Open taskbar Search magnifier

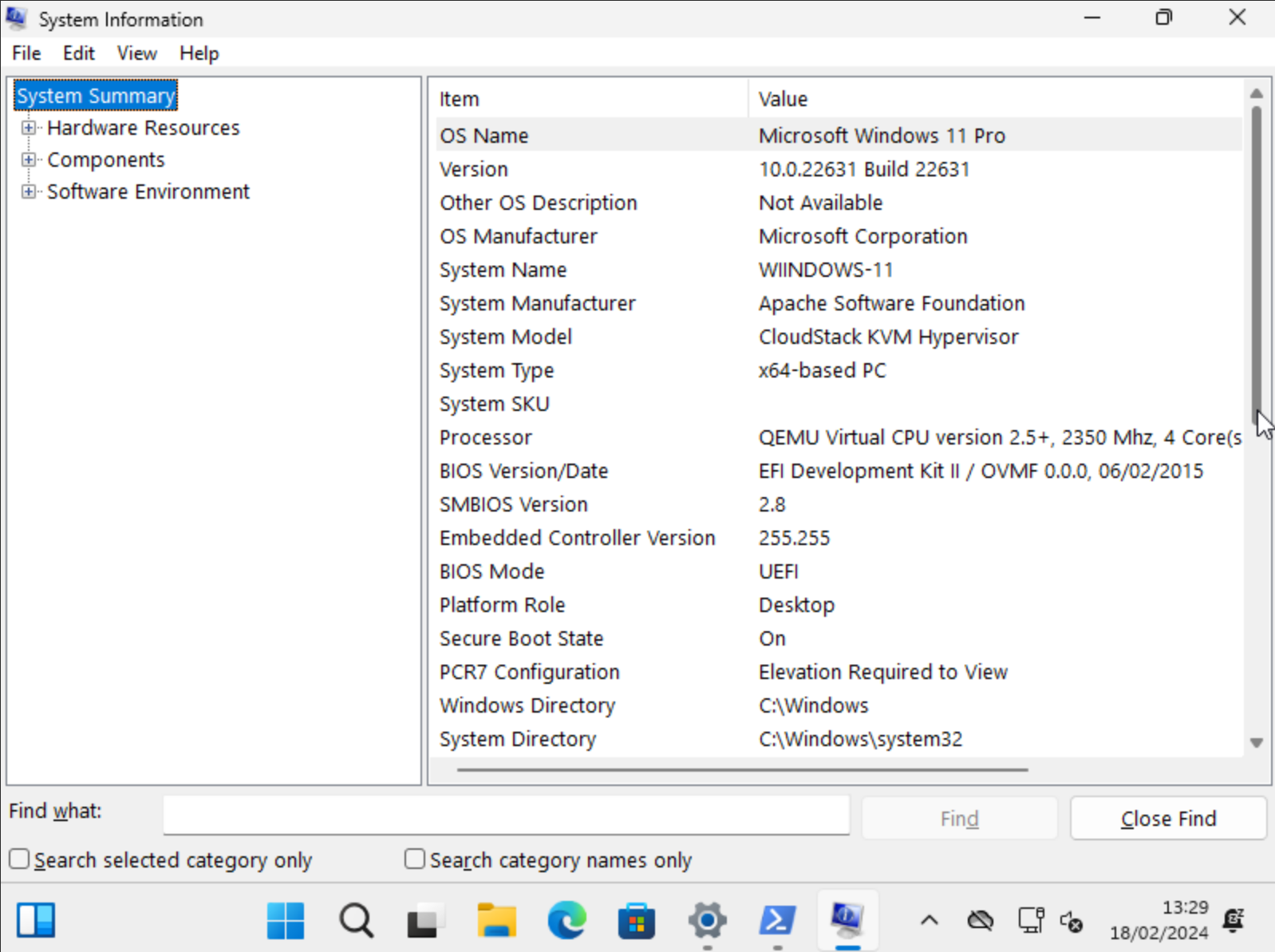coord(356,921)
